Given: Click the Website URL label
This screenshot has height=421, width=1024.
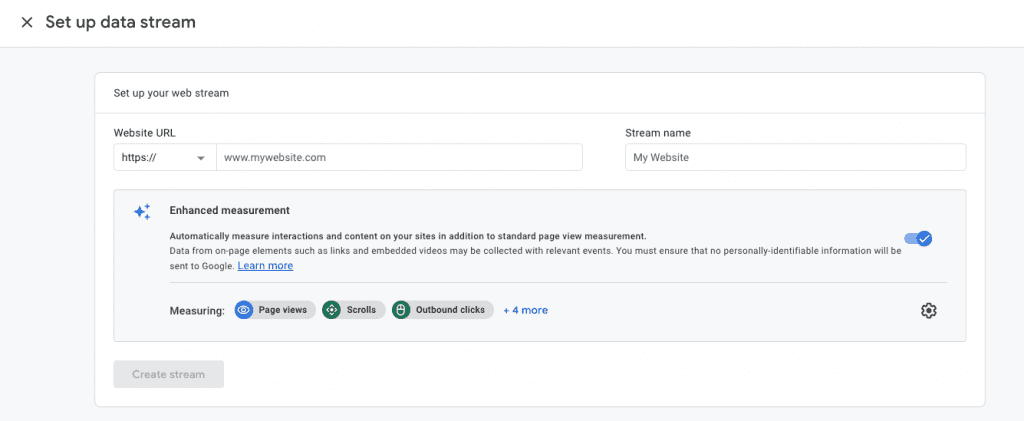Looking at the screenshot, I should (144, 133).
